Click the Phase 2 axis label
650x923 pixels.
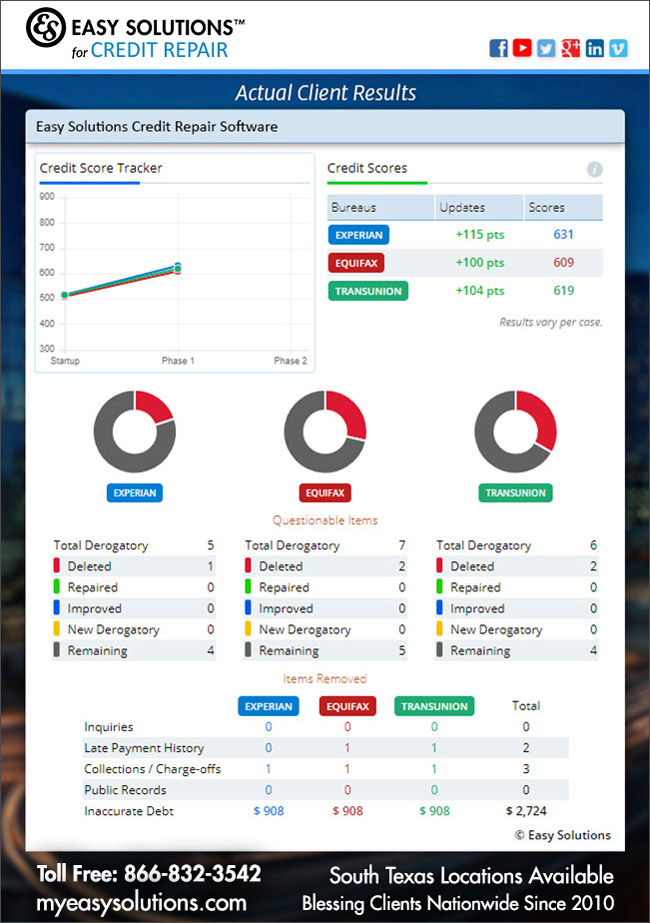click(x=290, y=361)
